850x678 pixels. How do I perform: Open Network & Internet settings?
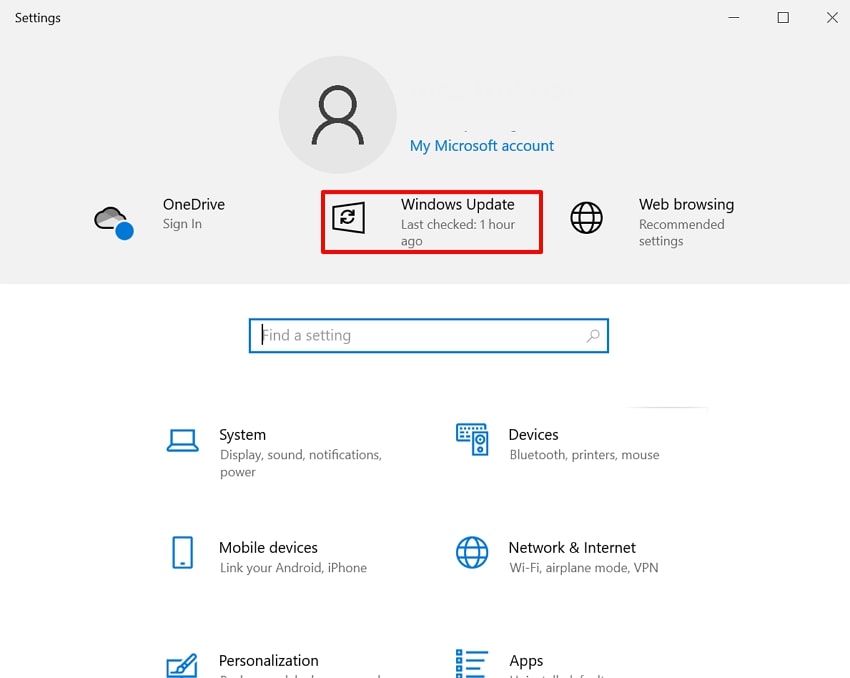(571, 547)
